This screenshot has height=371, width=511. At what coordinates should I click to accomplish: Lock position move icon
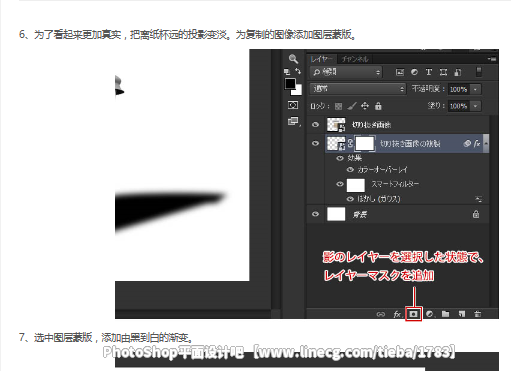click(x=365, y=106)
